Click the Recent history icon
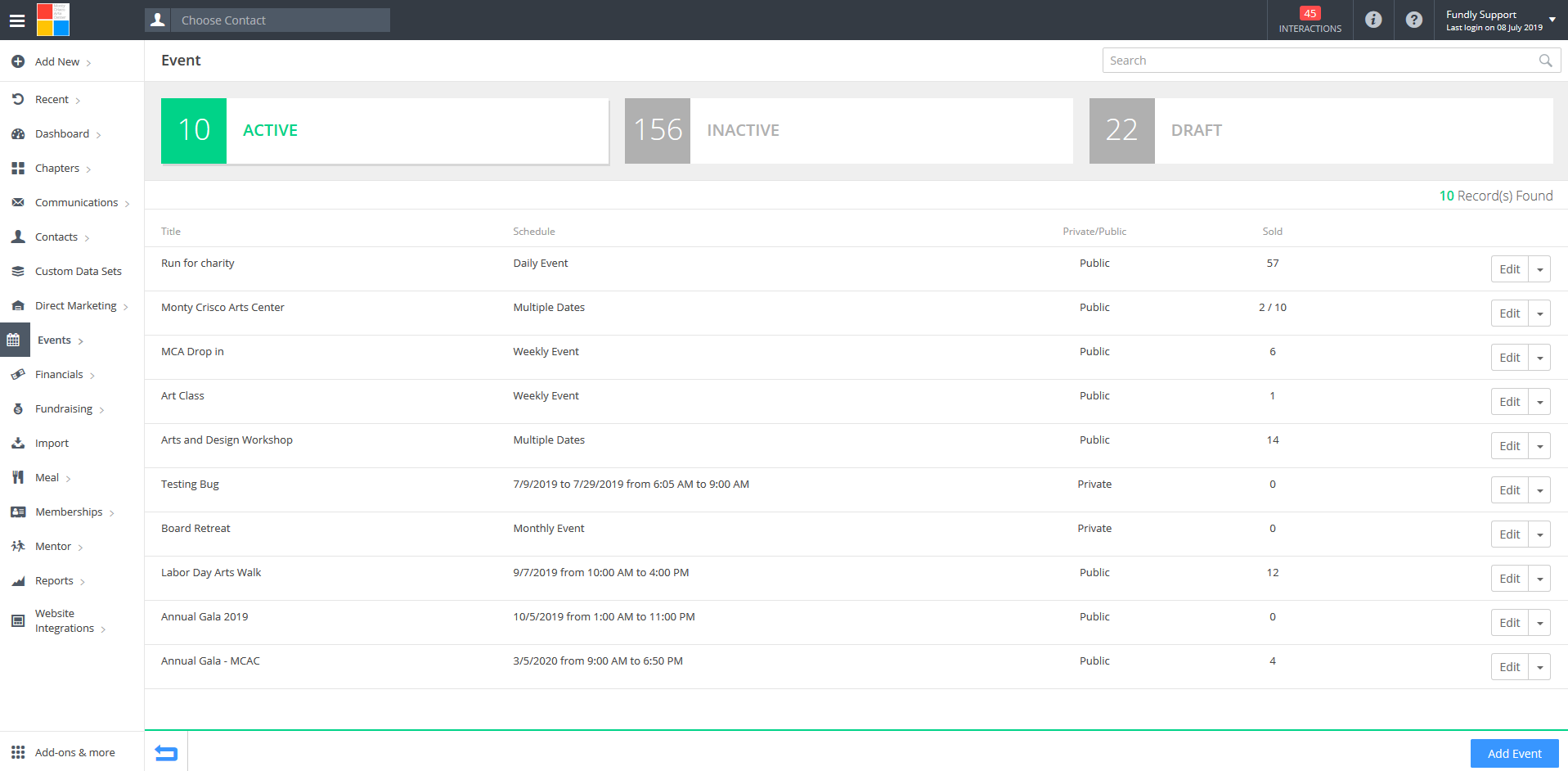Screen dimensions: 1568x771 (x=18, y=99)
